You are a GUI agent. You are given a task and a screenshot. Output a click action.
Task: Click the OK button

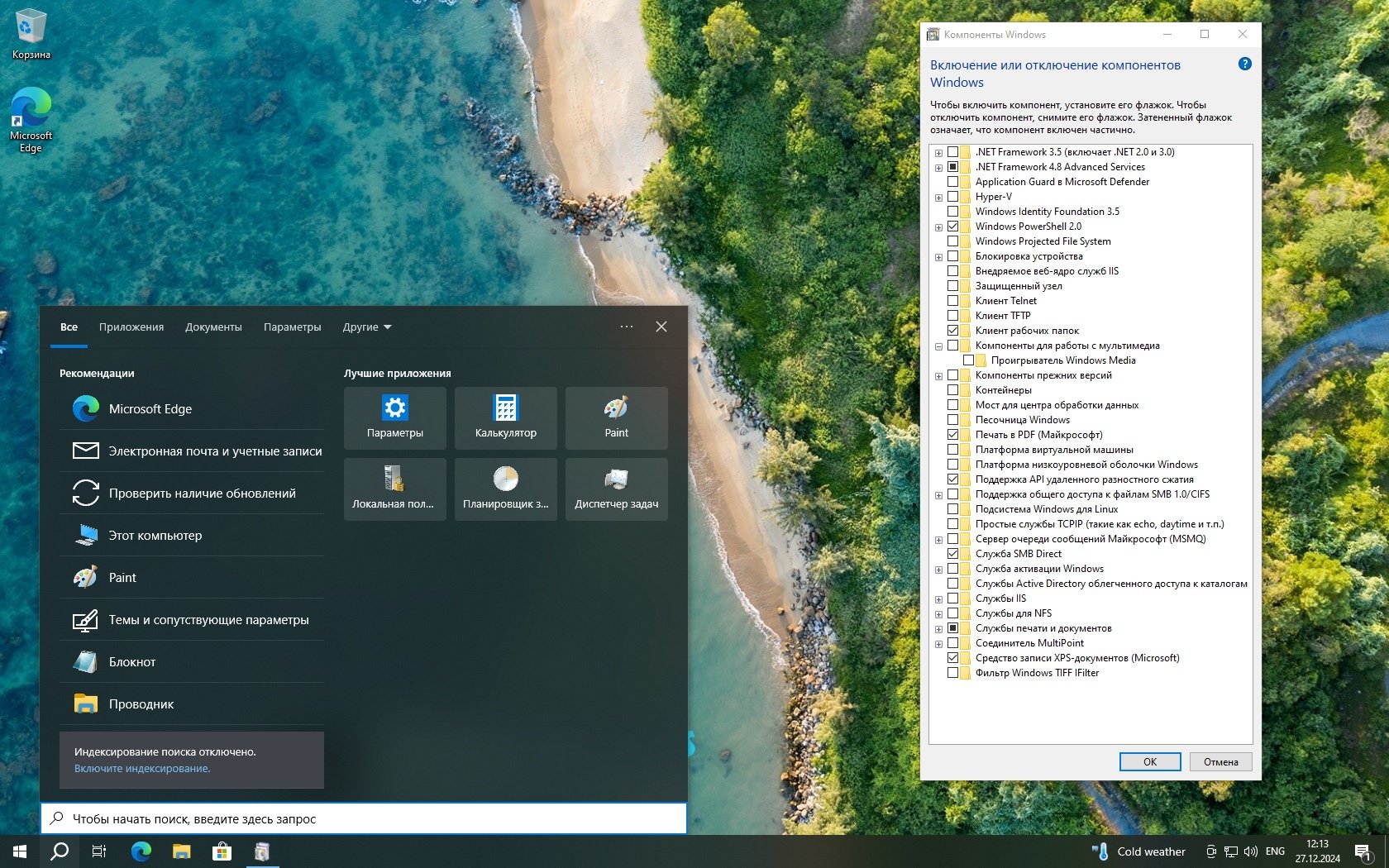click(x=1149, y=762)
